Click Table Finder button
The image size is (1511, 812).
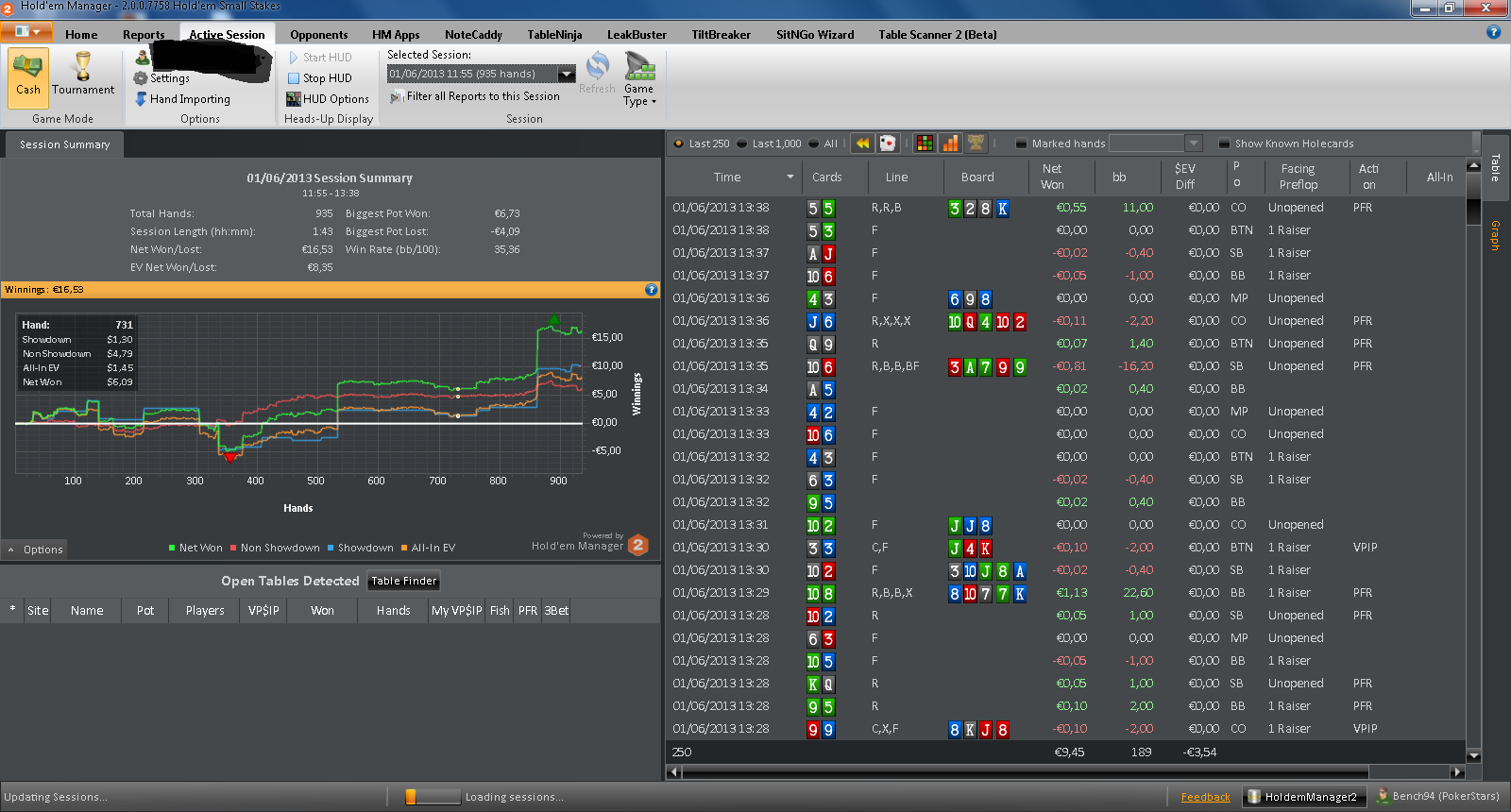point(404,581)
